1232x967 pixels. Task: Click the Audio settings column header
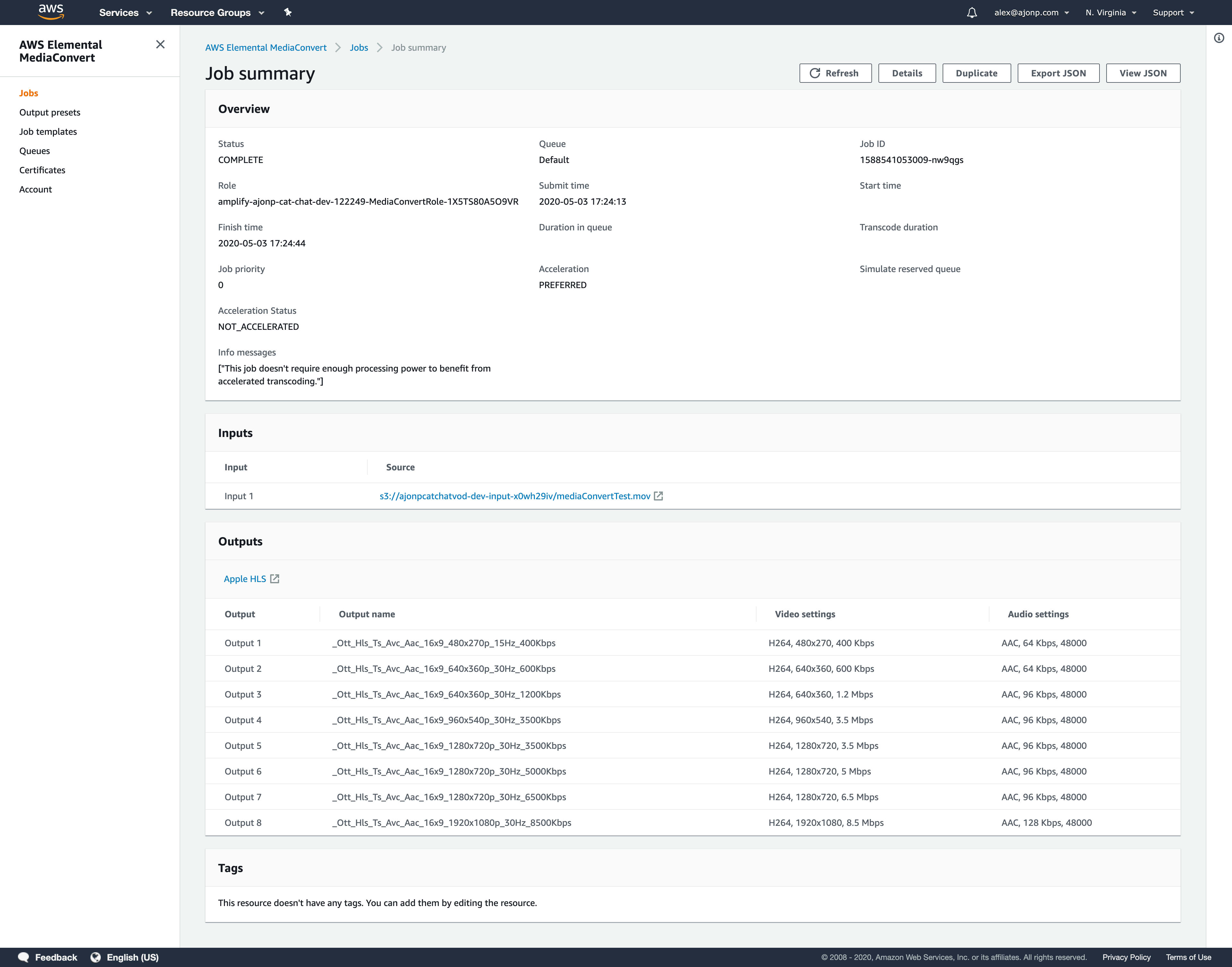tap(1038, 614)
